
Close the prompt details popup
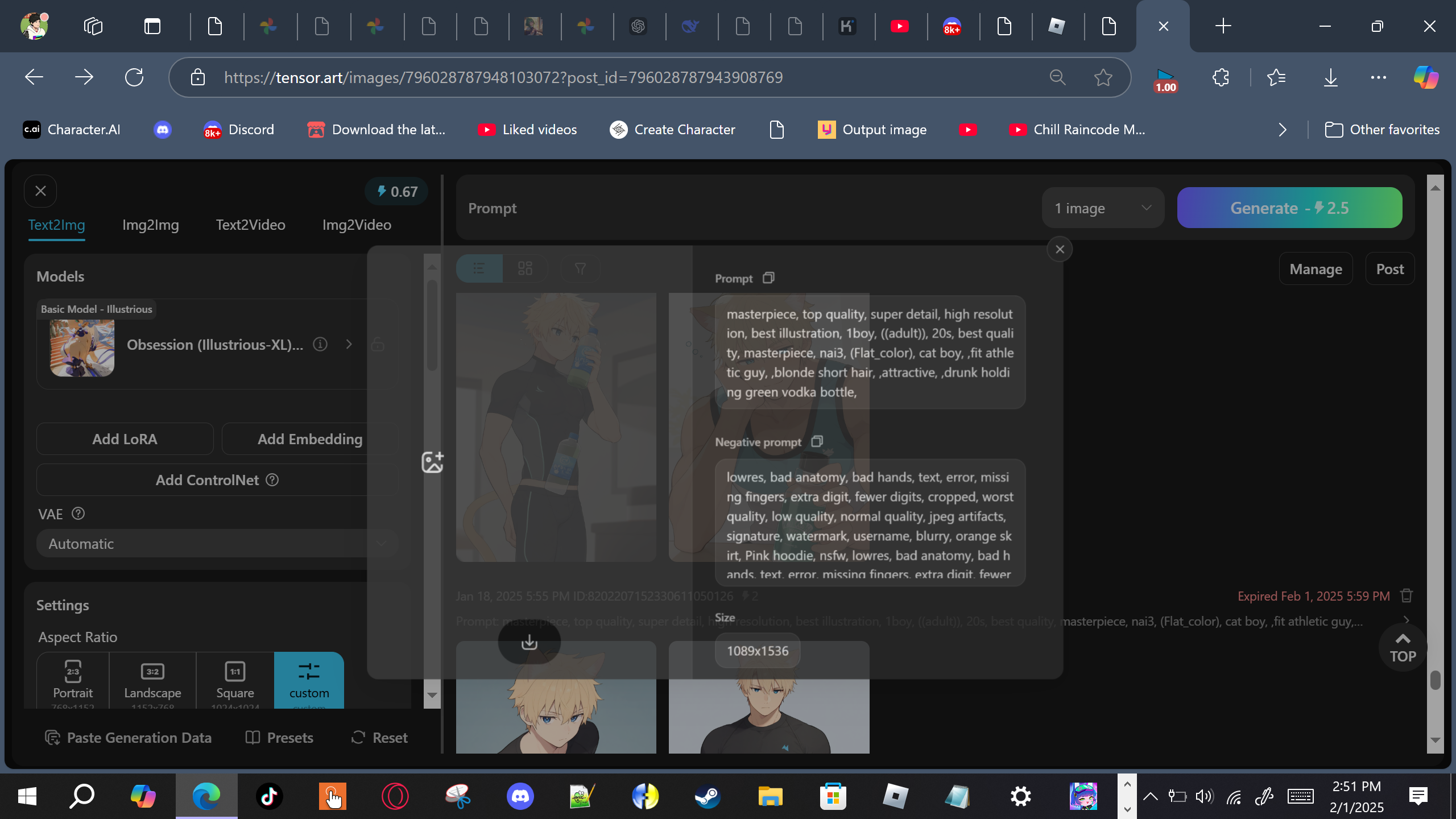click(x=1060, y=249)
